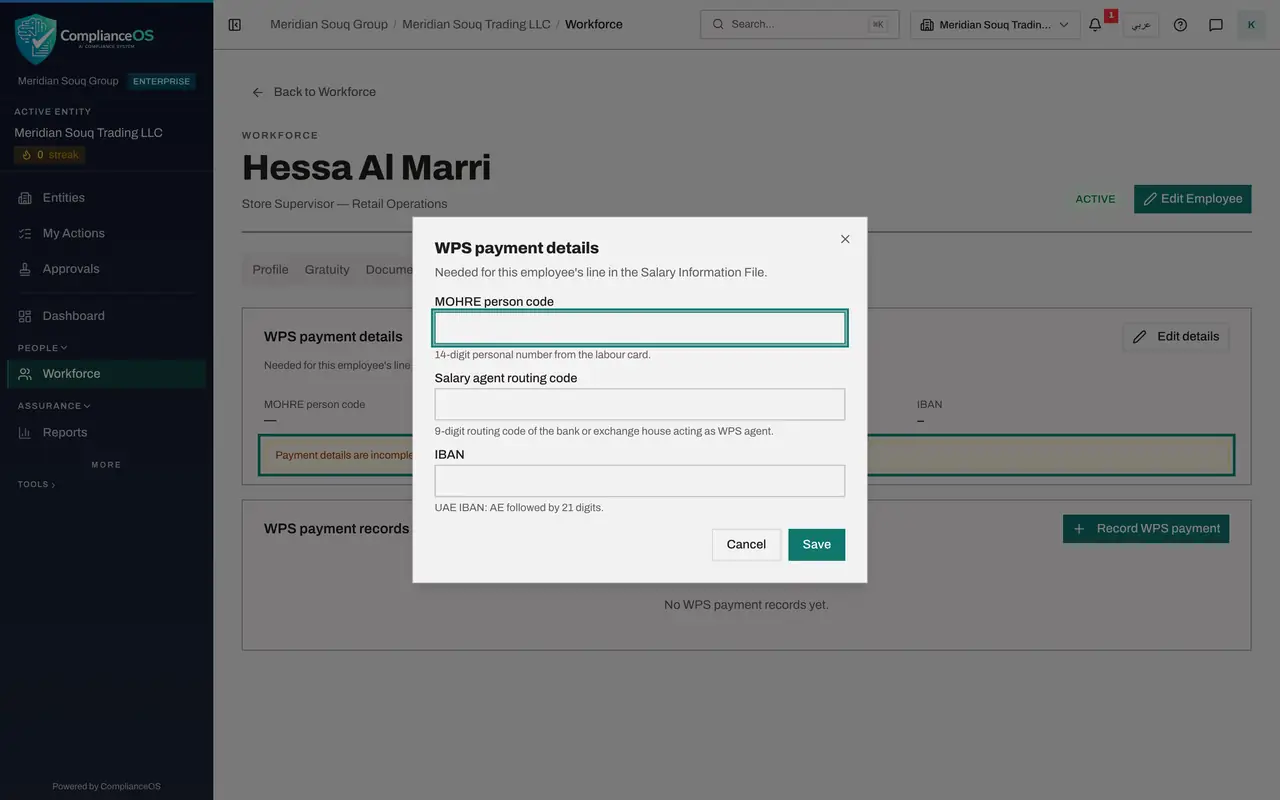Expand the More sidebar section

(106, 465)
